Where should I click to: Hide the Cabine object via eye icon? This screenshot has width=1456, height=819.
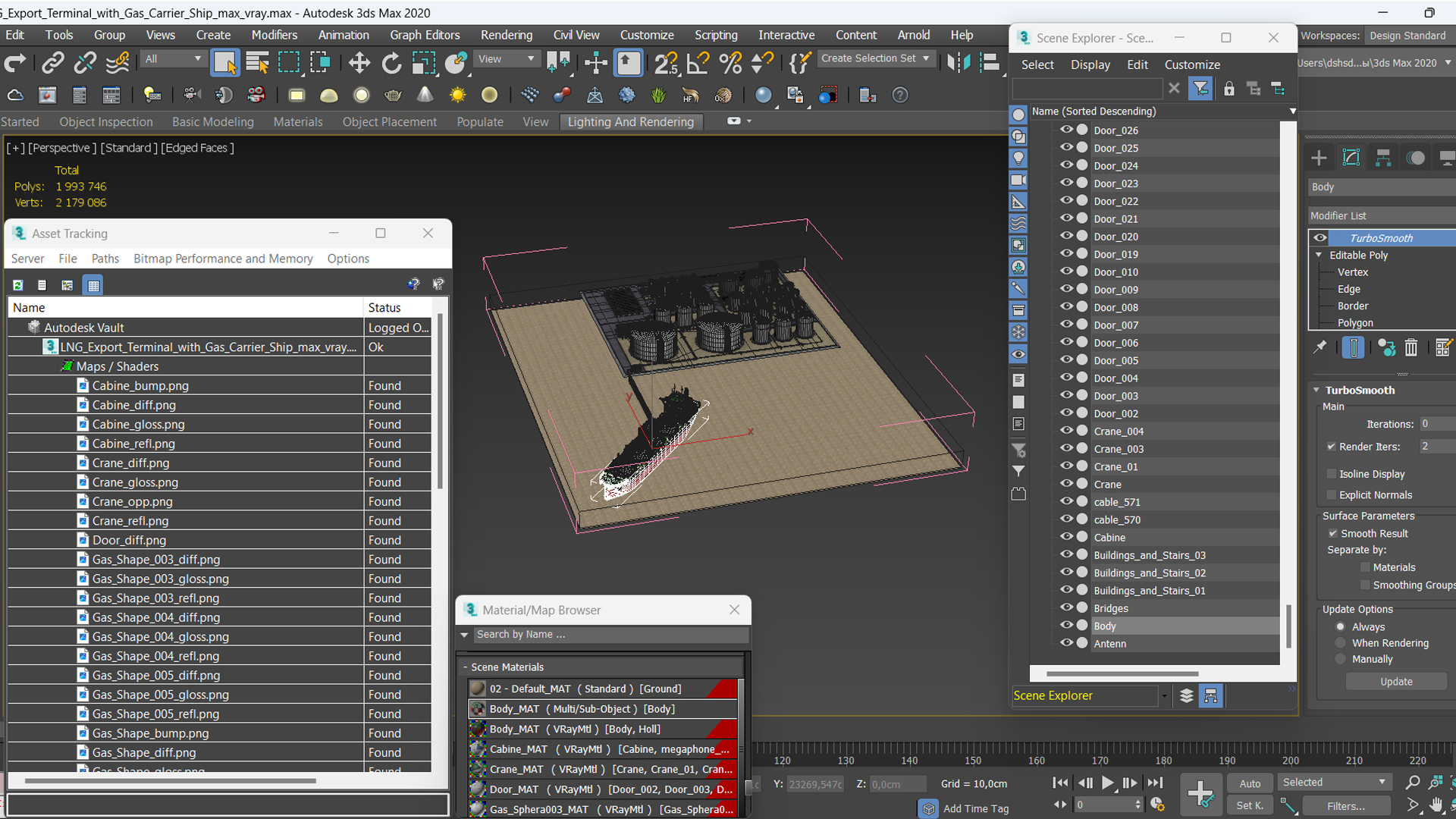(1066, 537)
